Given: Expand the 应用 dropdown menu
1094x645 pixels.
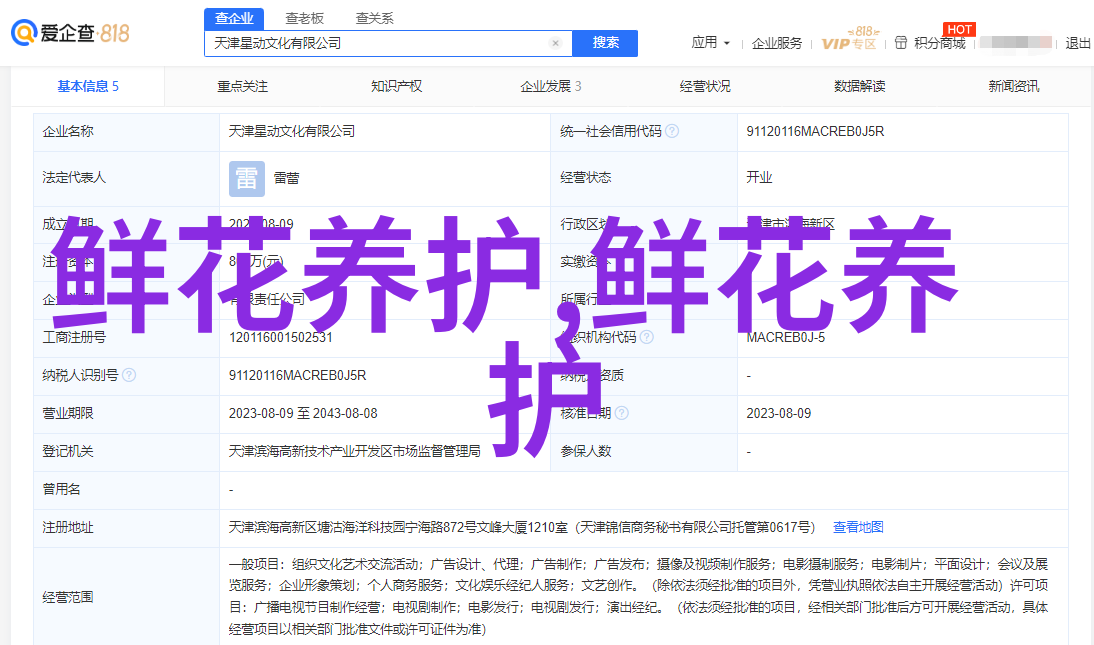Looking at the screenshot, I should 710,43.
